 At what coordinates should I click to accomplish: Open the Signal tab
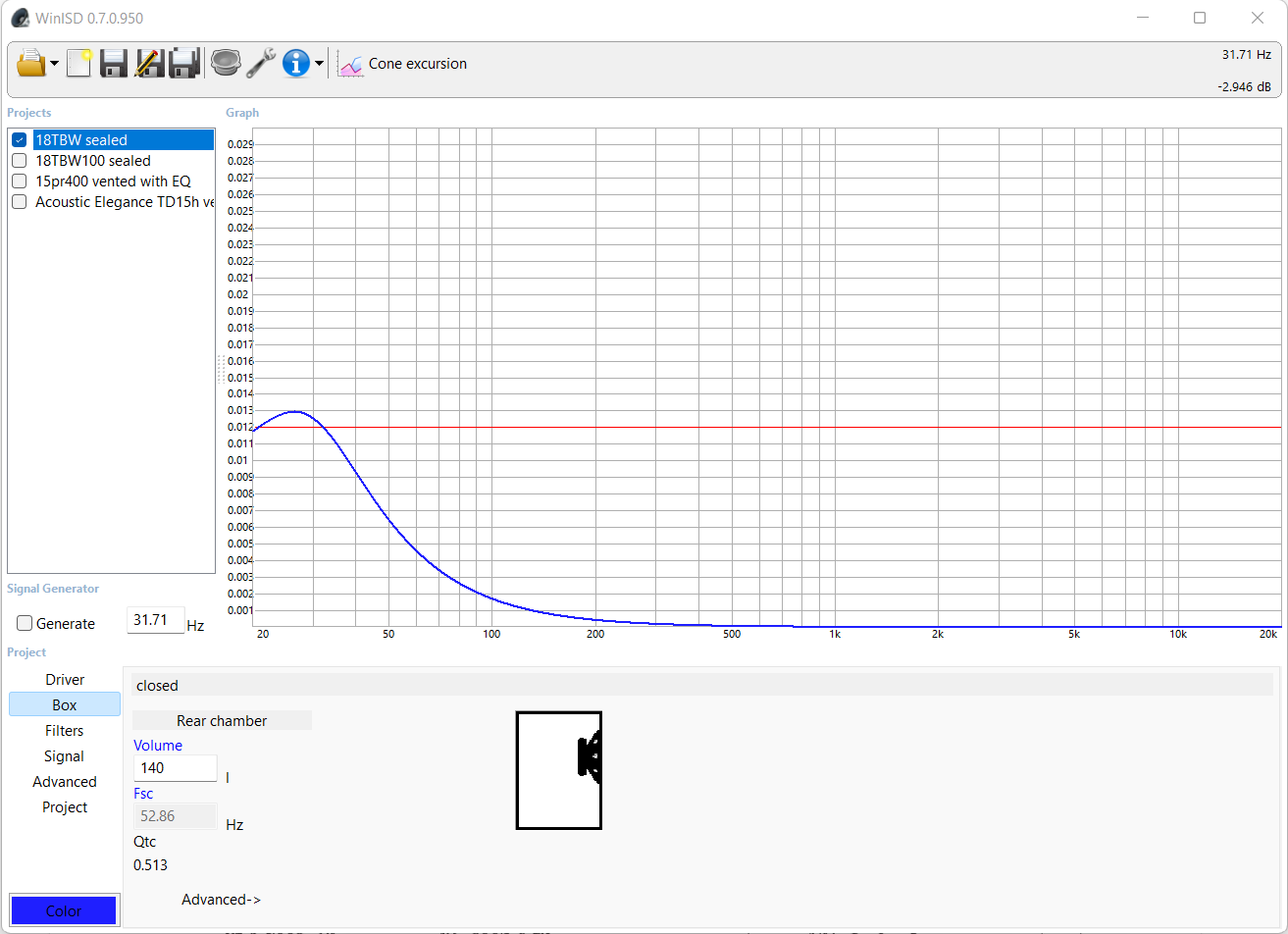65,756
